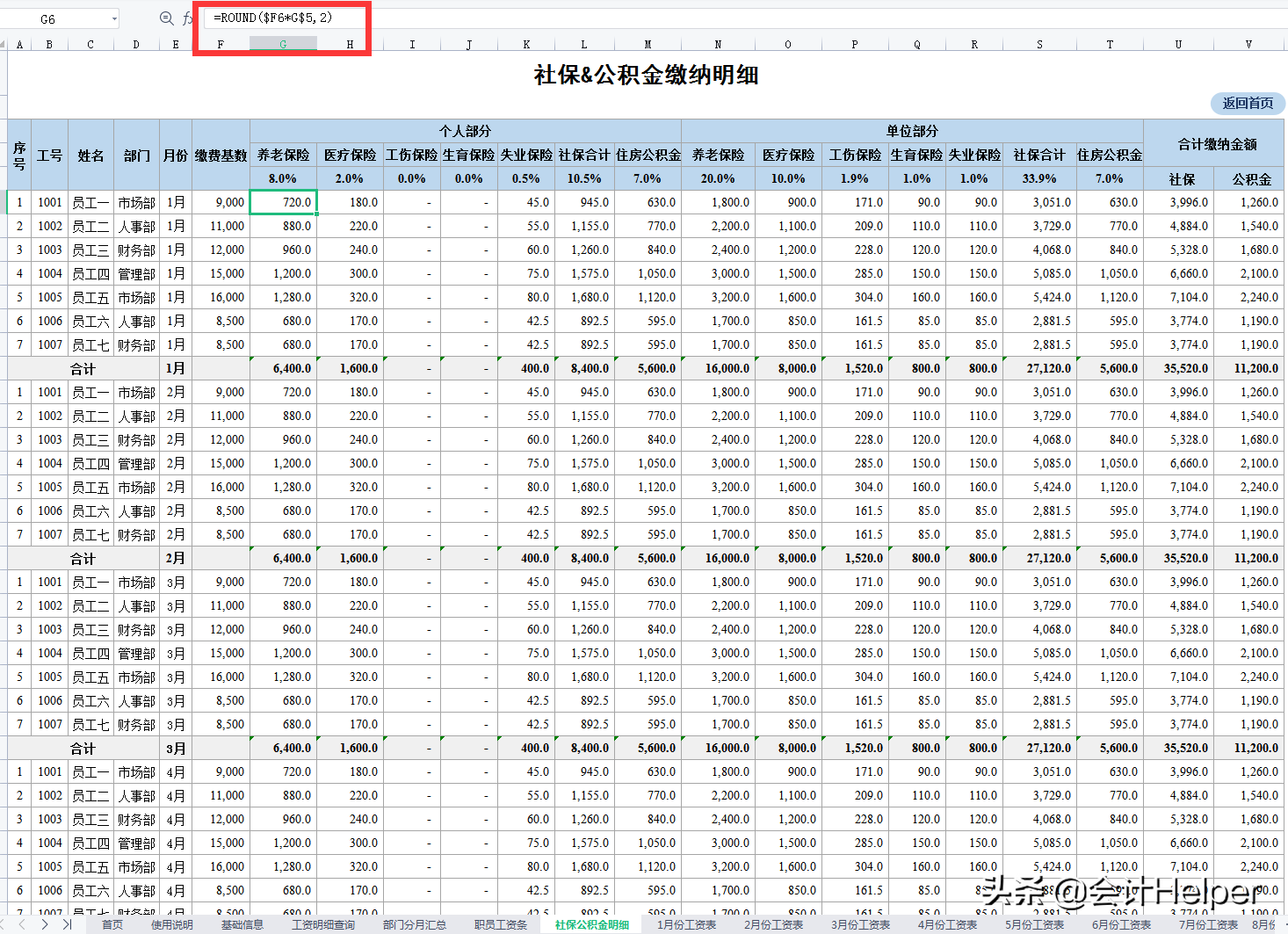The height and width of the screenshot is (934, 1288).
Task: Click the 2.0% rate cell
Action: [350, 178]
